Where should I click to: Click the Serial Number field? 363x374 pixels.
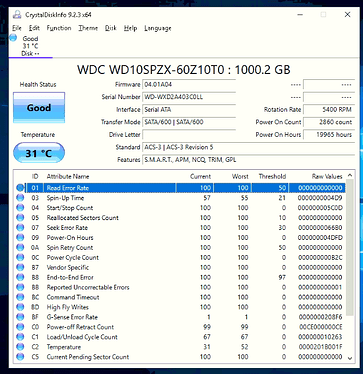(x=189, y=97)
